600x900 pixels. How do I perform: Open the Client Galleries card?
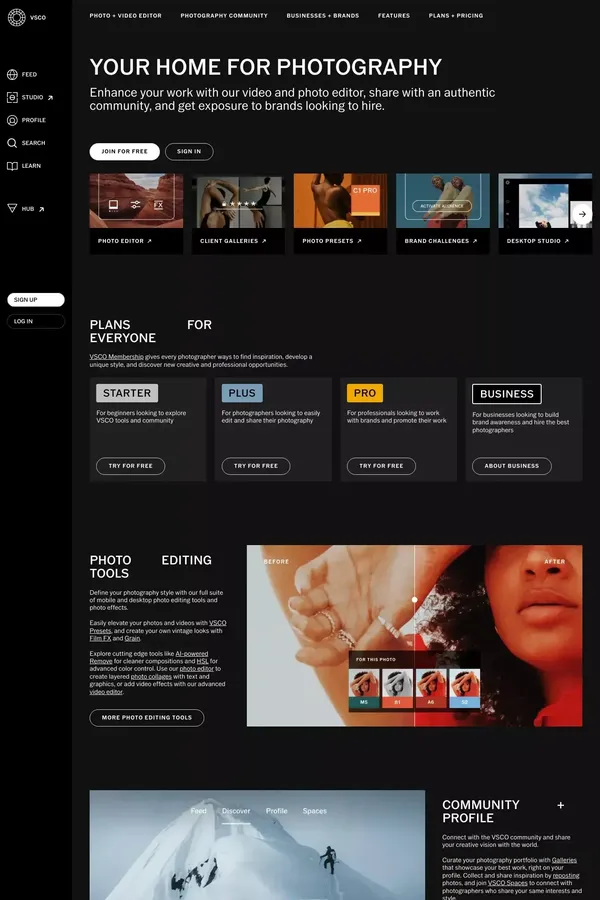pyautogui.click(x=238, y=214)
